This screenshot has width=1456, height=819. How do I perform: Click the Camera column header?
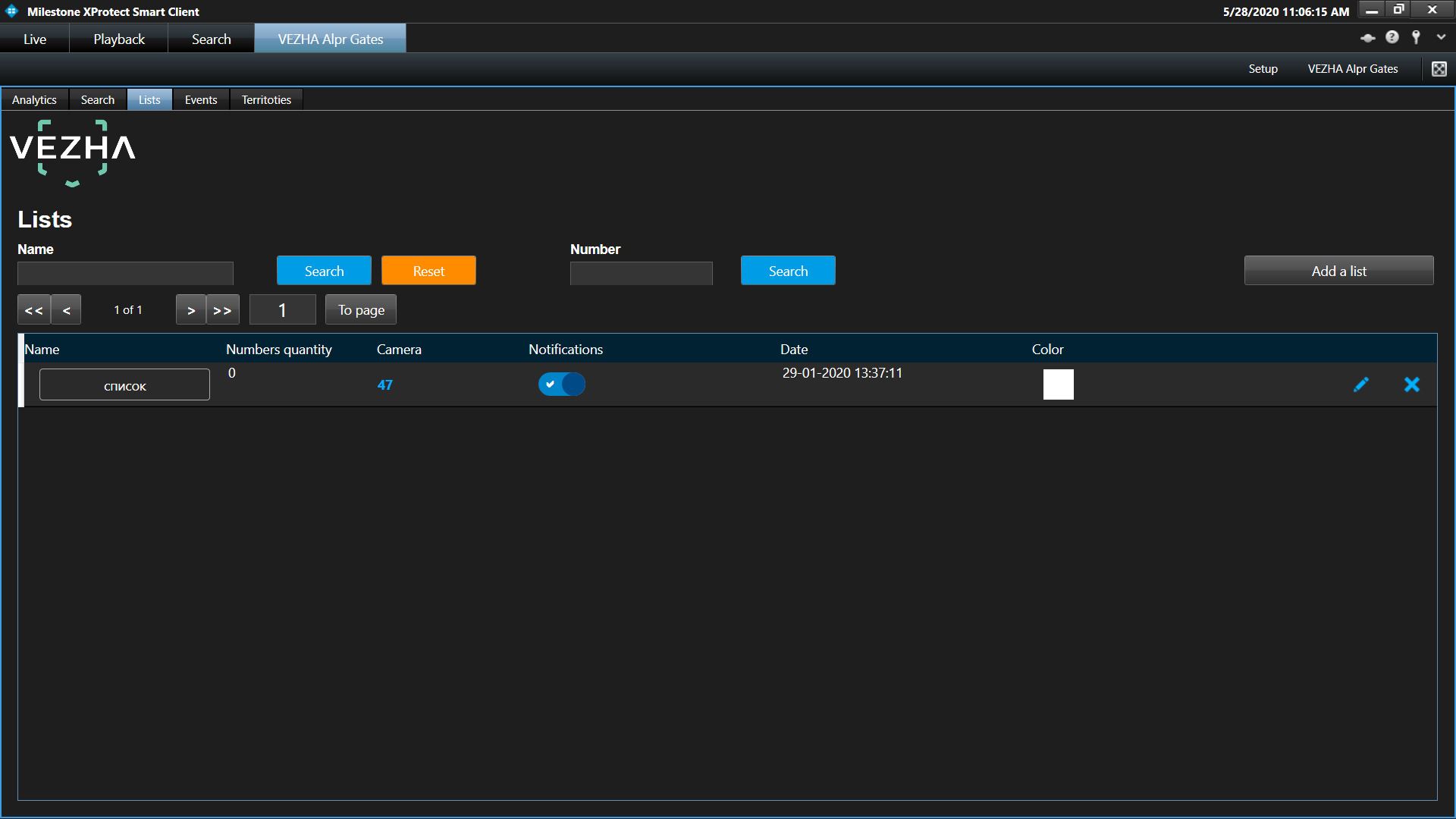pos(399,350)
